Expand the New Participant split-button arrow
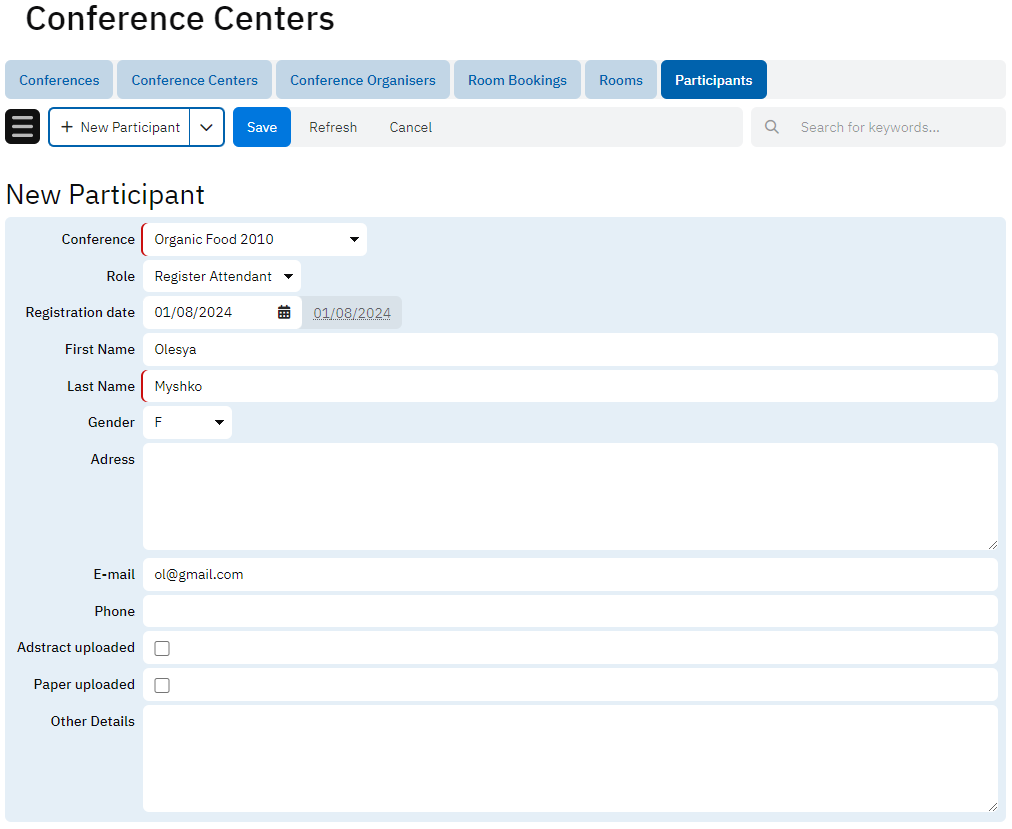This screenshot has width=1012, height=829. pyautogui.click(x=207, y=127)
